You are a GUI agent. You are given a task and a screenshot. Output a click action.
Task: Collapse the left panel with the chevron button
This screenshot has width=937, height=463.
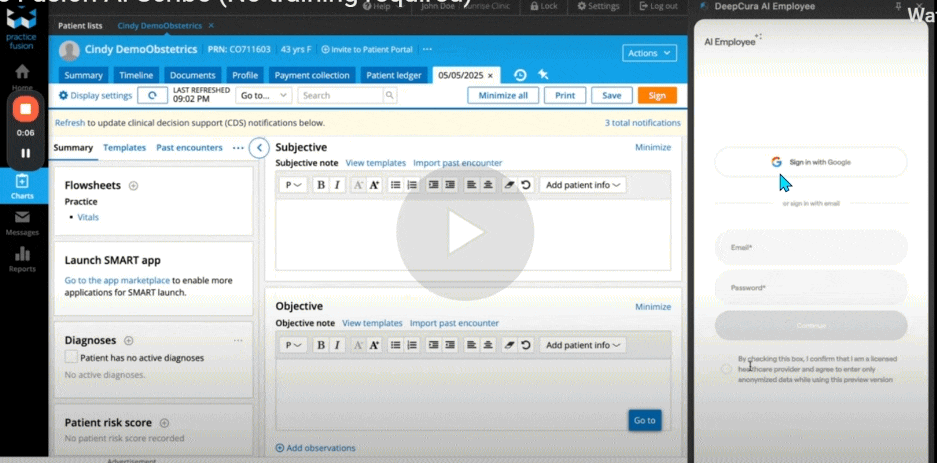coord(259,148)
